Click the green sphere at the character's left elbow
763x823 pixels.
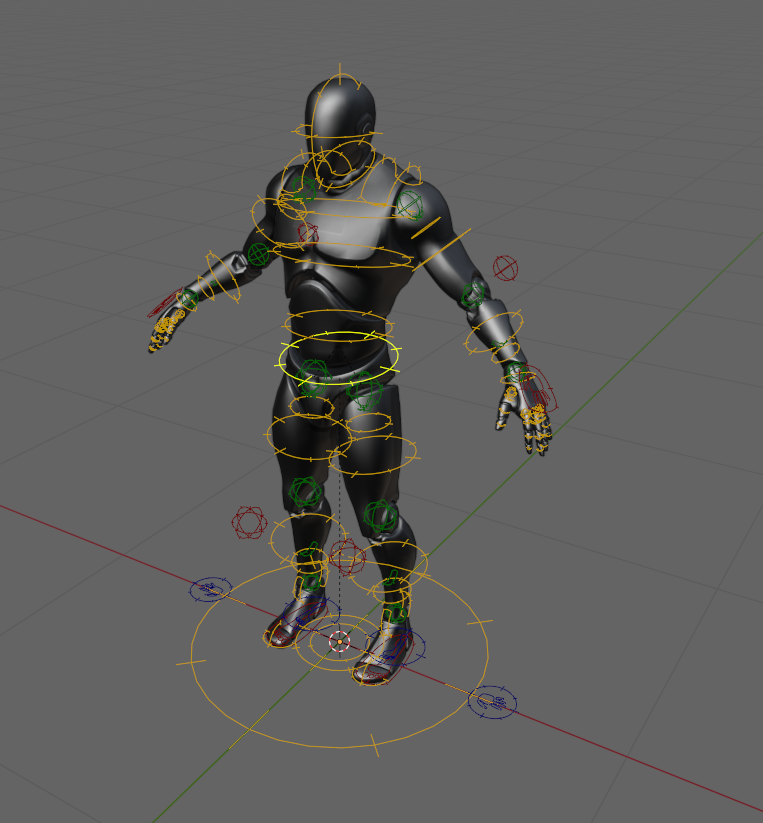pyautogui.click(x=473, y=294)
